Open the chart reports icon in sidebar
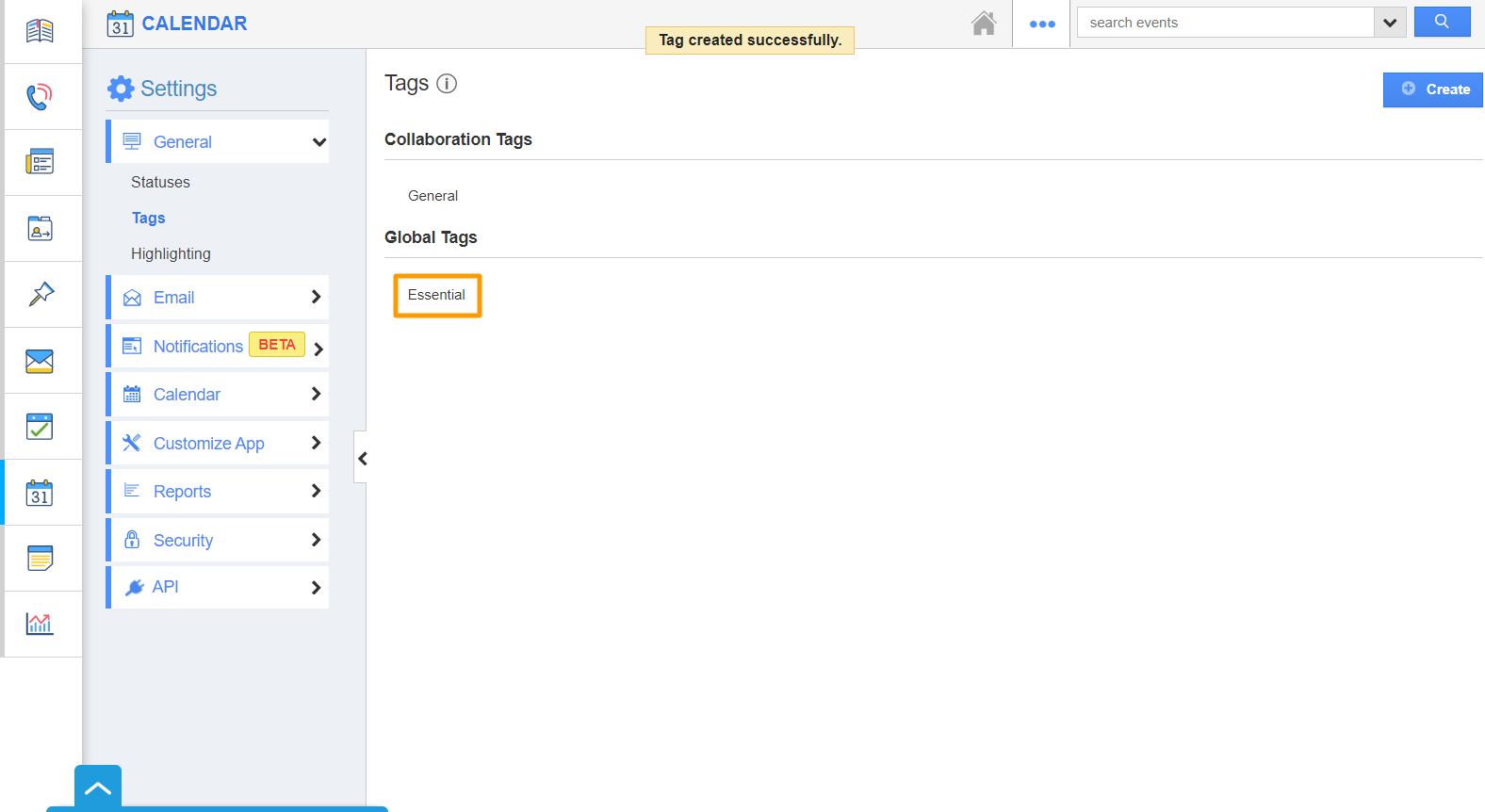 [40, 624]
